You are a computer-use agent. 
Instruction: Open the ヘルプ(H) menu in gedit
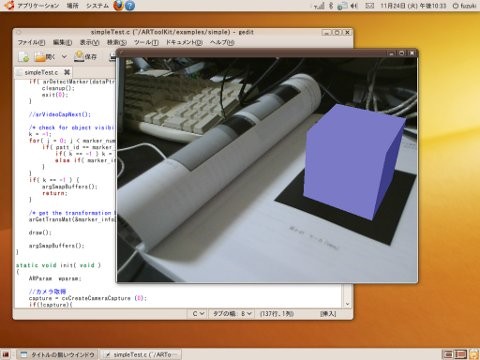[222, 42]
